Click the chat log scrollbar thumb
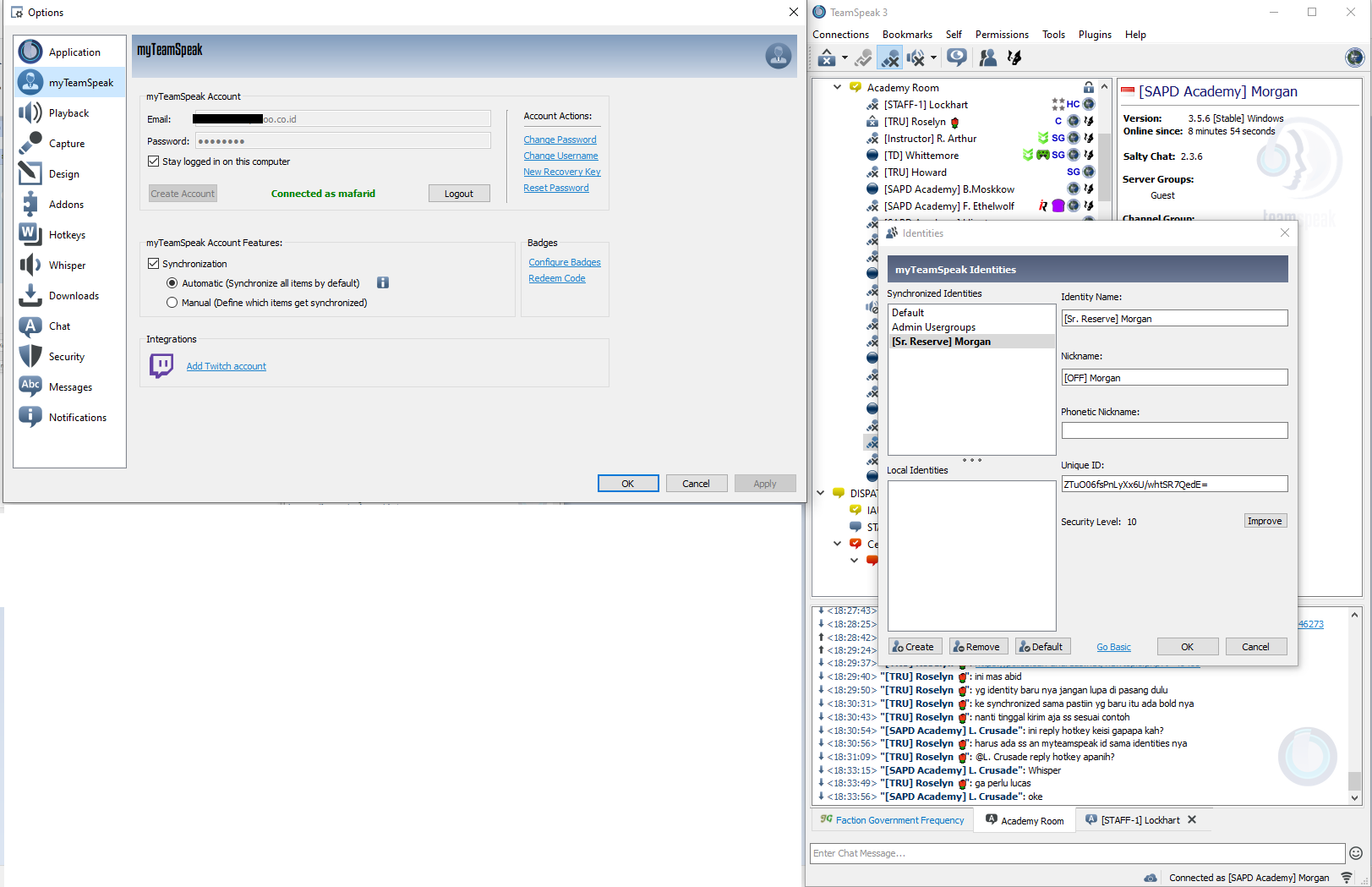This screenshot has height=887, width=1372. pos(1354,780)
